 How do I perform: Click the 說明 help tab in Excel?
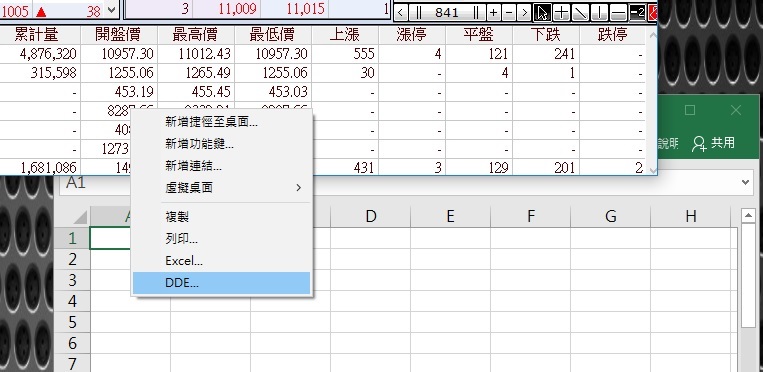pyautogui.click(x=668, y=143)
